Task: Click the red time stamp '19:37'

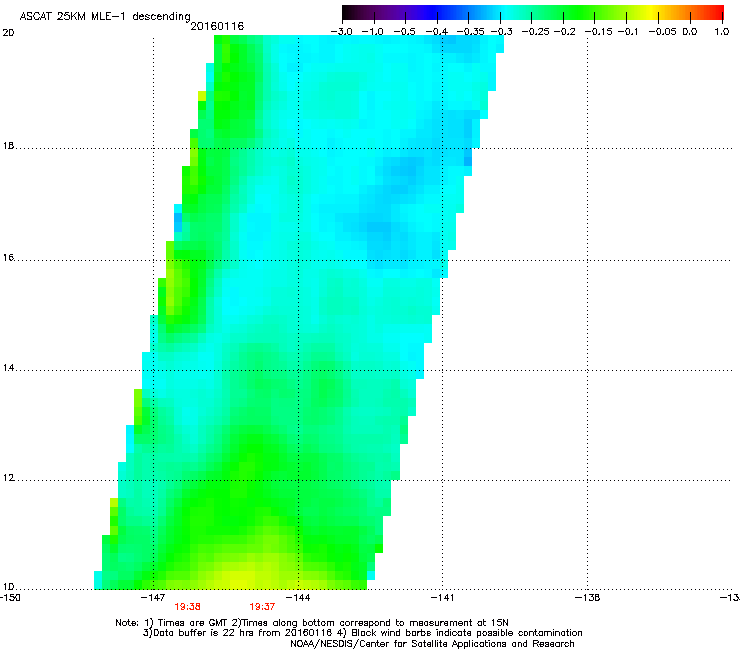Action: point(262,607)
